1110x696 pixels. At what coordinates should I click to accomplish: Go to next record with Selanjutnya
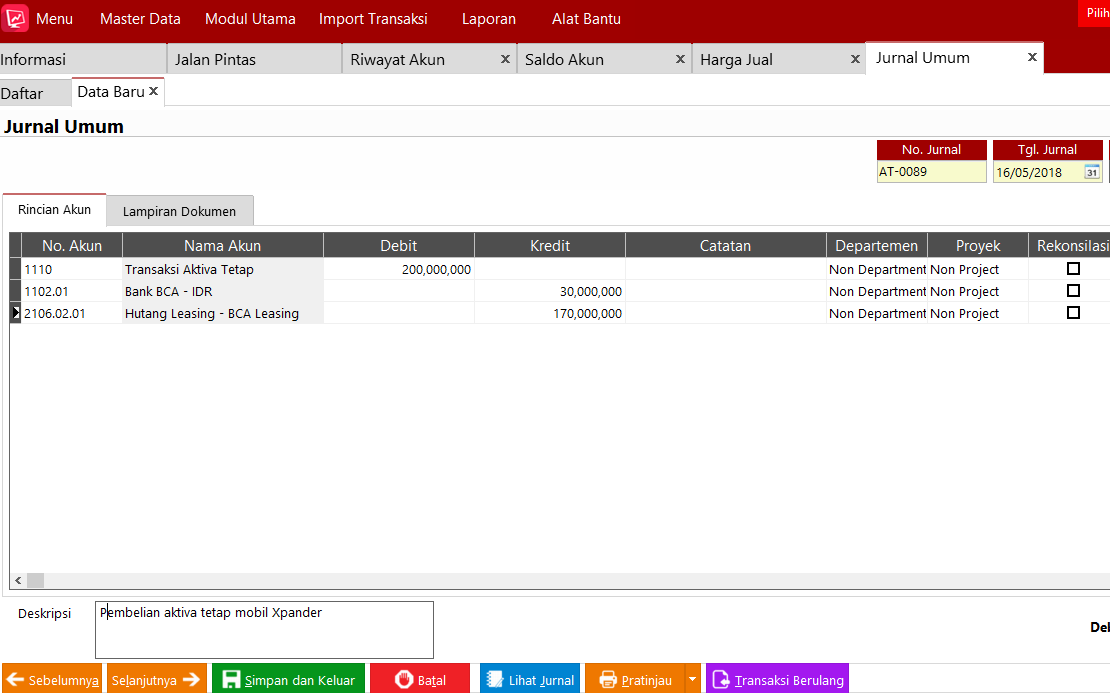coord(156,680)
